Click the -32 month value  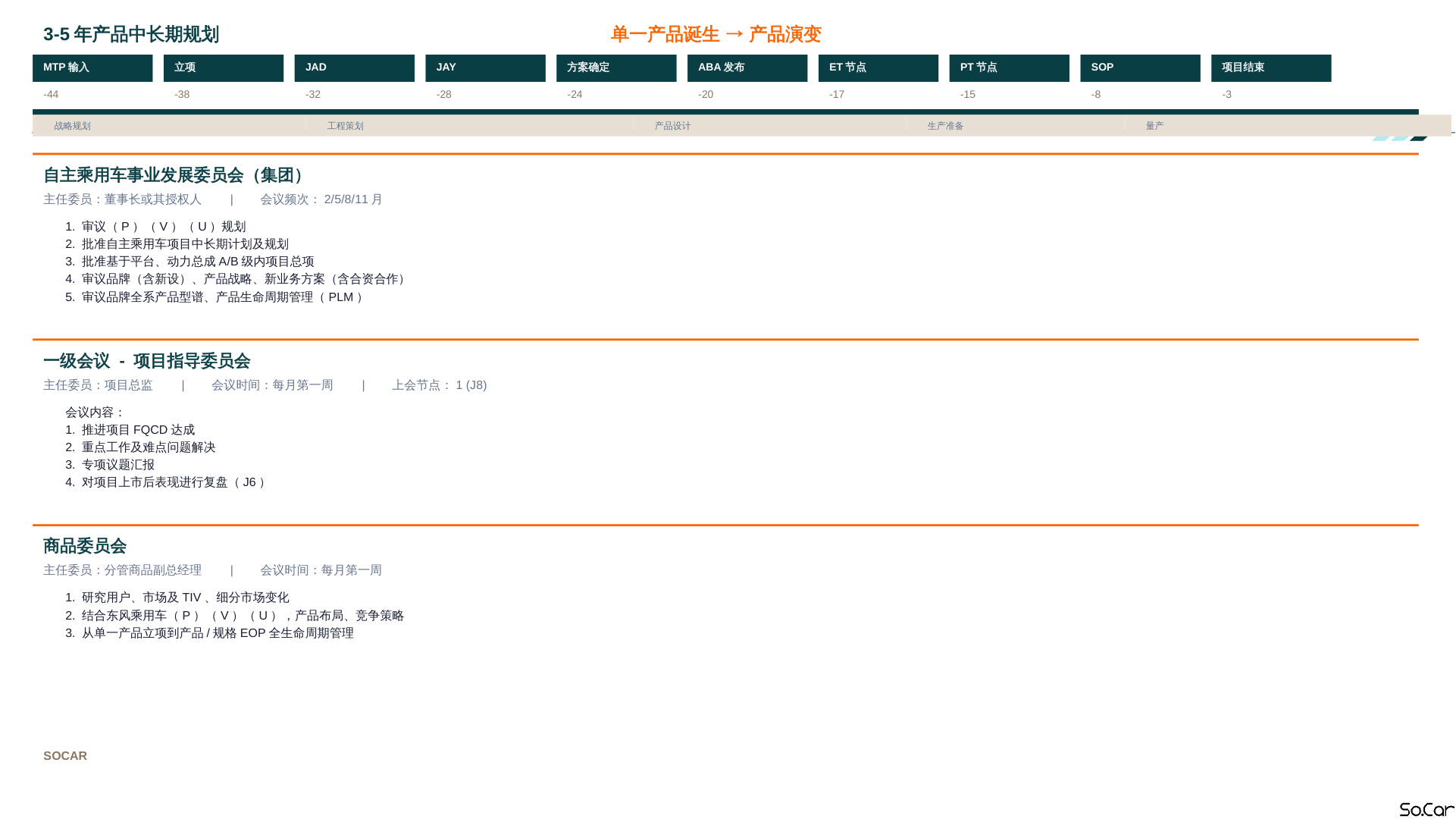point(313,95)
